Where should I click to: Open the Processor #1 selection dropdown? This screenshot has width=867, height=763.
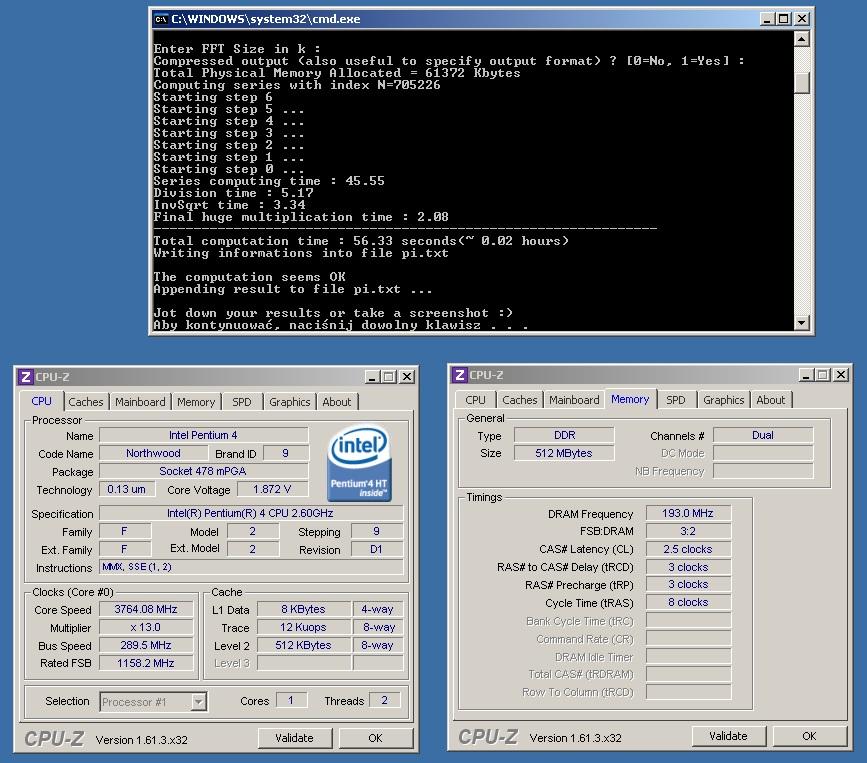pos(198,702)
